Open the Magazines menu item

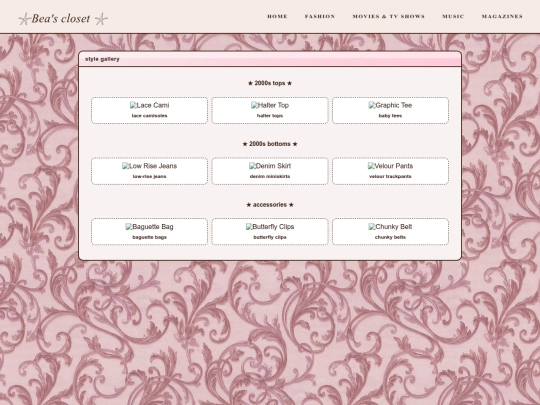[502, 16]
